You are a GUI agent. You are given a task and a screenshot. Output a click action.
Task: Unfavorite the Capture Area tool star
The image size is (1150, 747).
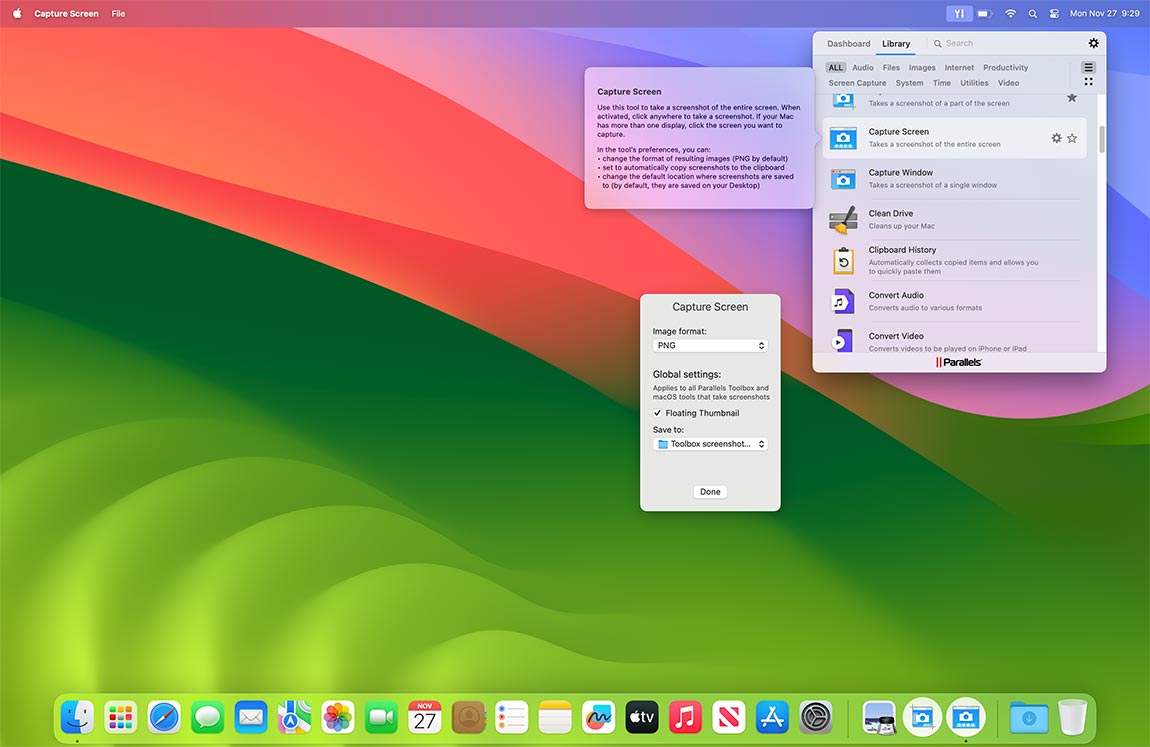tap(1072, 98)
